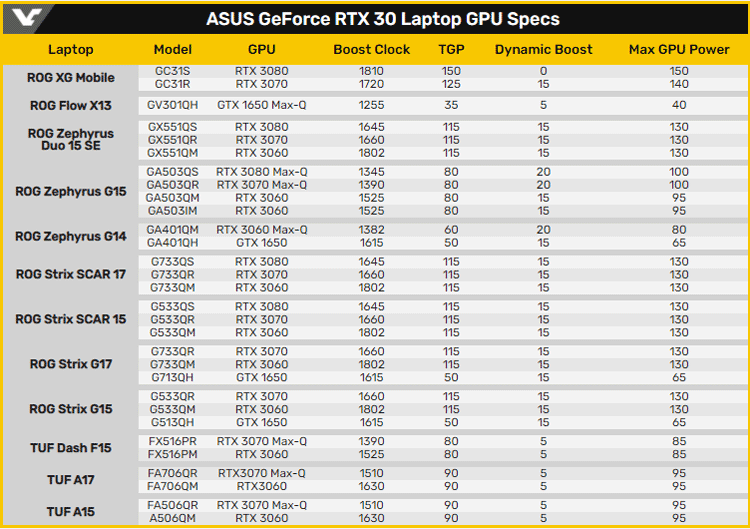Click the 'Laptop' column header
Viewport: 750px width, 529px height.
coord(71,49)
